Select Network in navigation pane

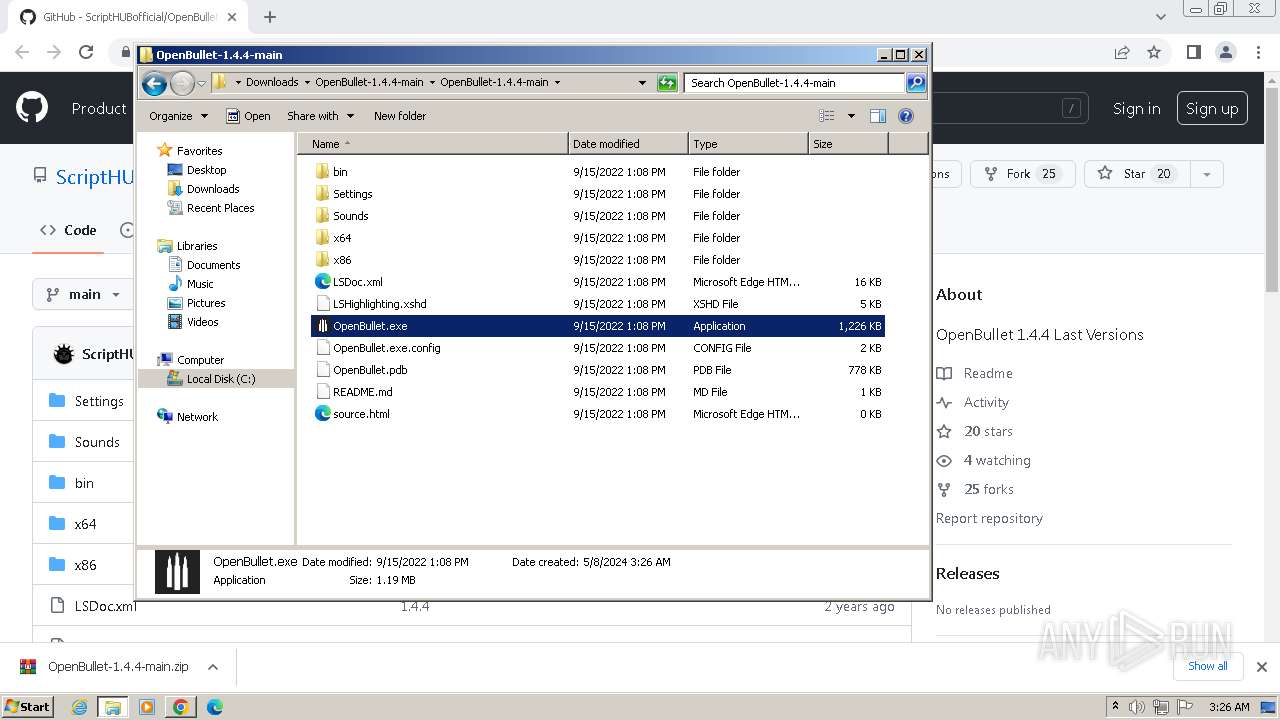coord(197,417)
